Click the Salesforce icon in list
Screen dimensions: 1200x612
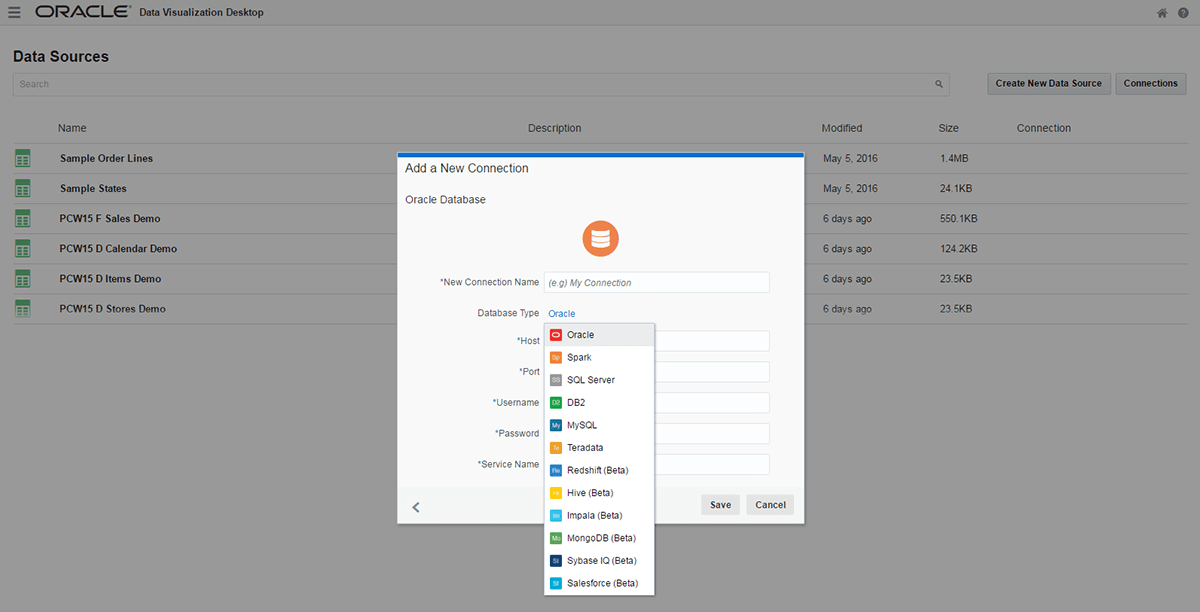tap(556, 583)
